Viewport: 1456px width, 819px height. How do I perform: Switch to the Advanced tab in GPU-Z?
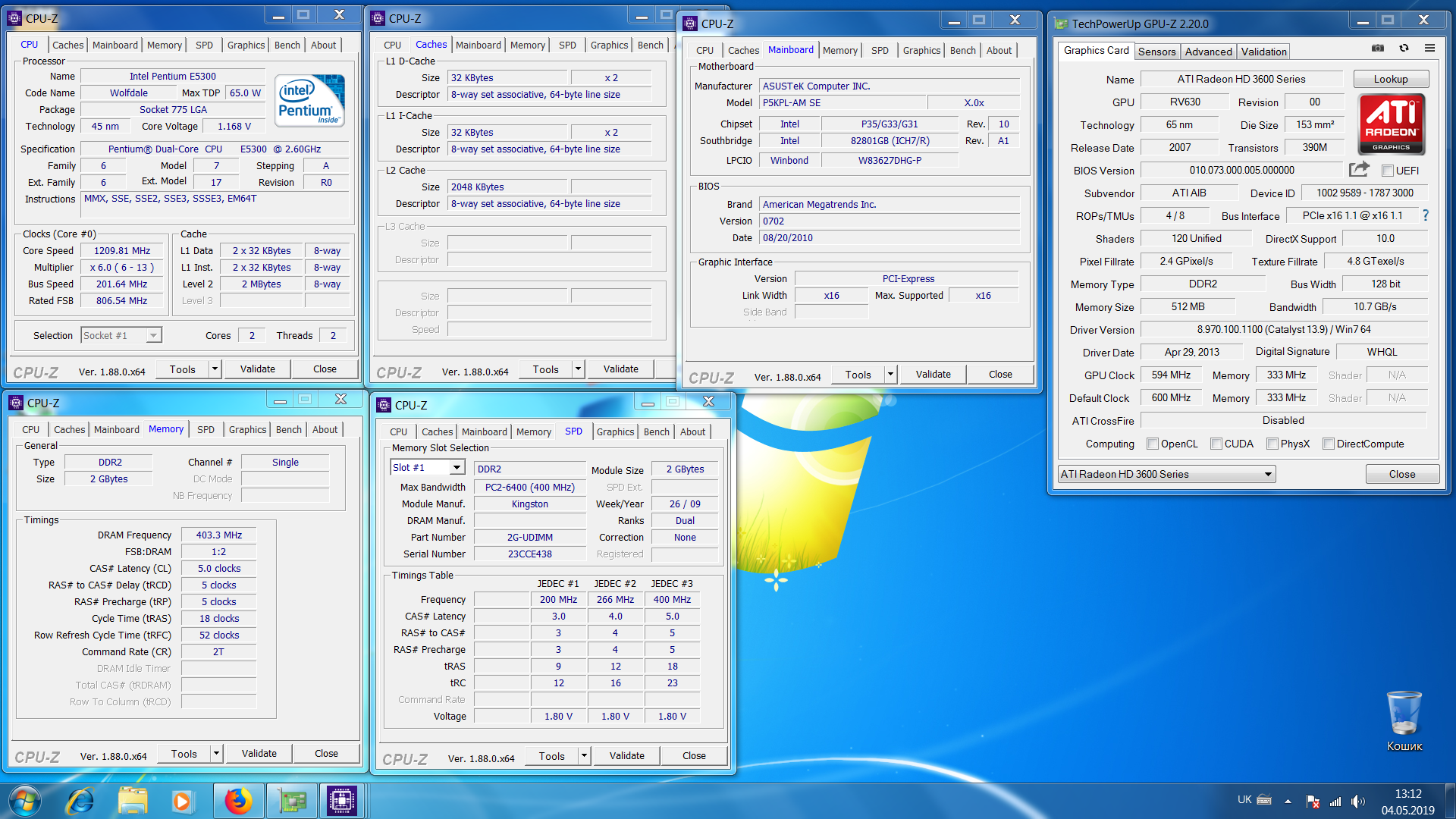tap(1208, 52)
